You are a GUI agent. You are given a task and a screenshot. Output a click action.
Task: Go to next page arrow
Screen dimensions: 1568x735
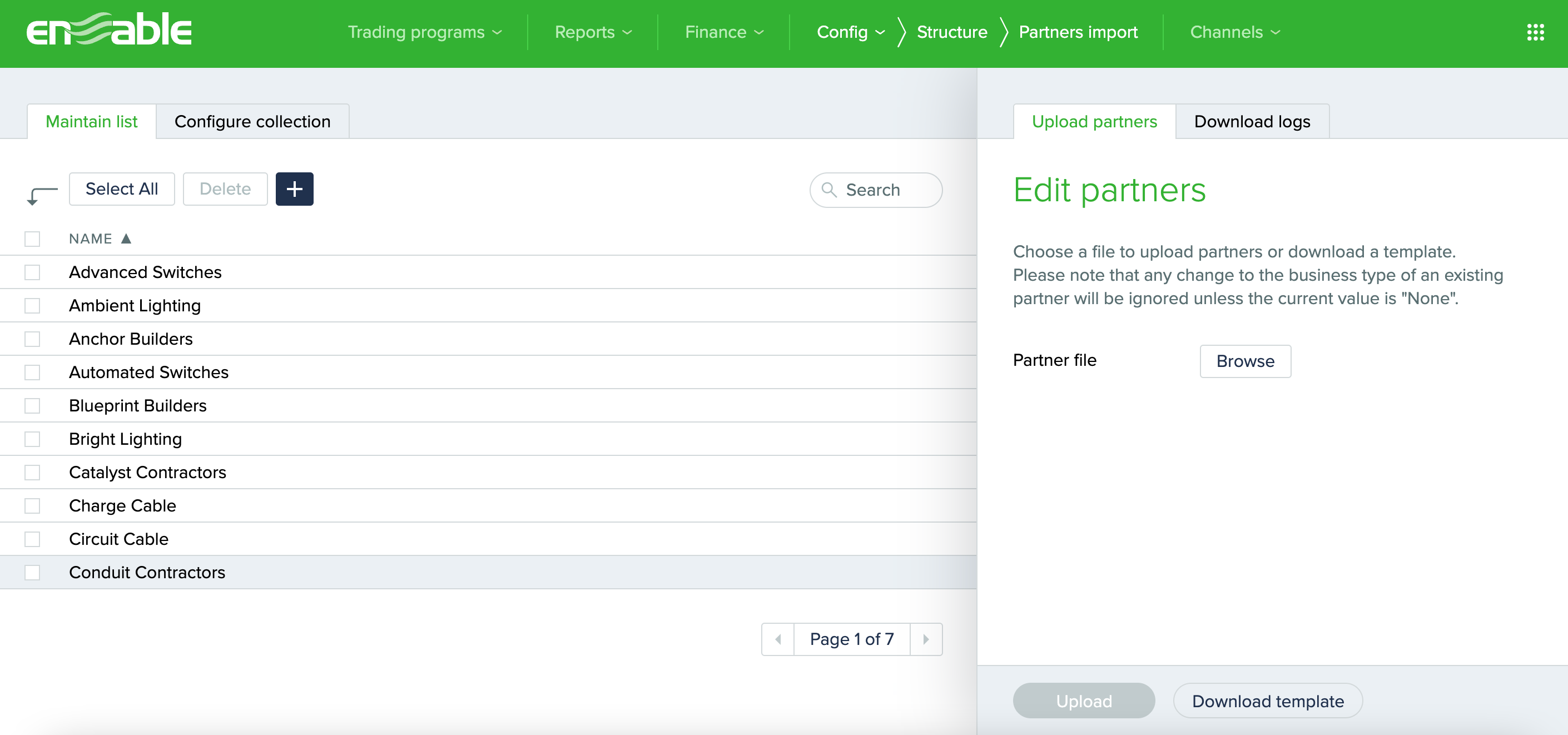coord(925,639)
